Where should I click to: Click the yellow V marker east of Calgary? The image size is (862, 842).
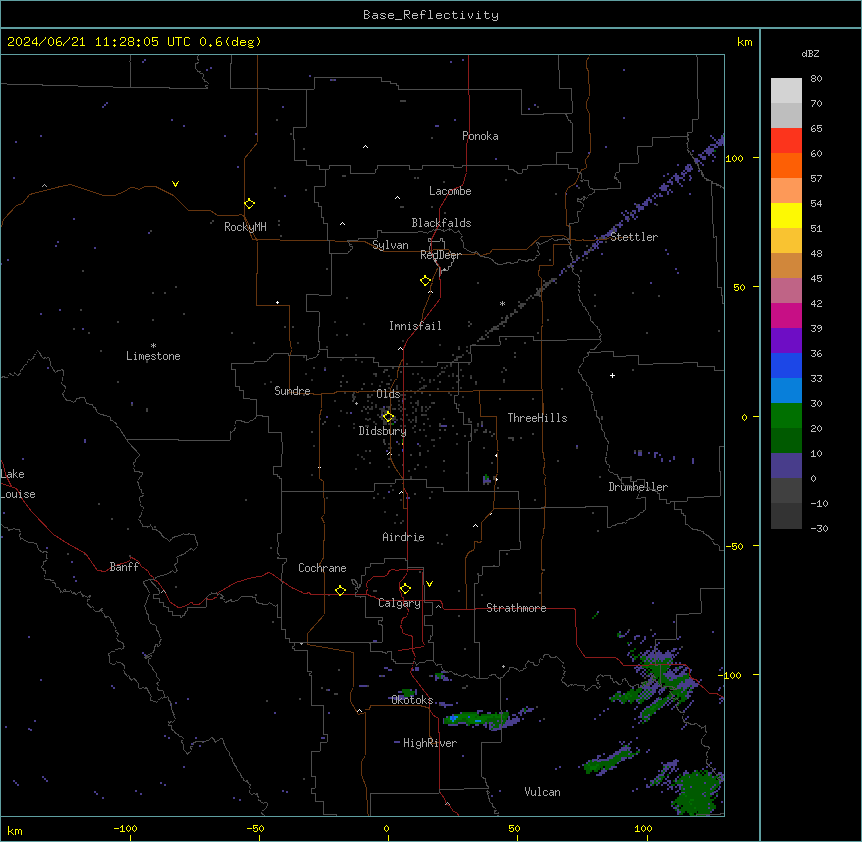click(429, 584)
